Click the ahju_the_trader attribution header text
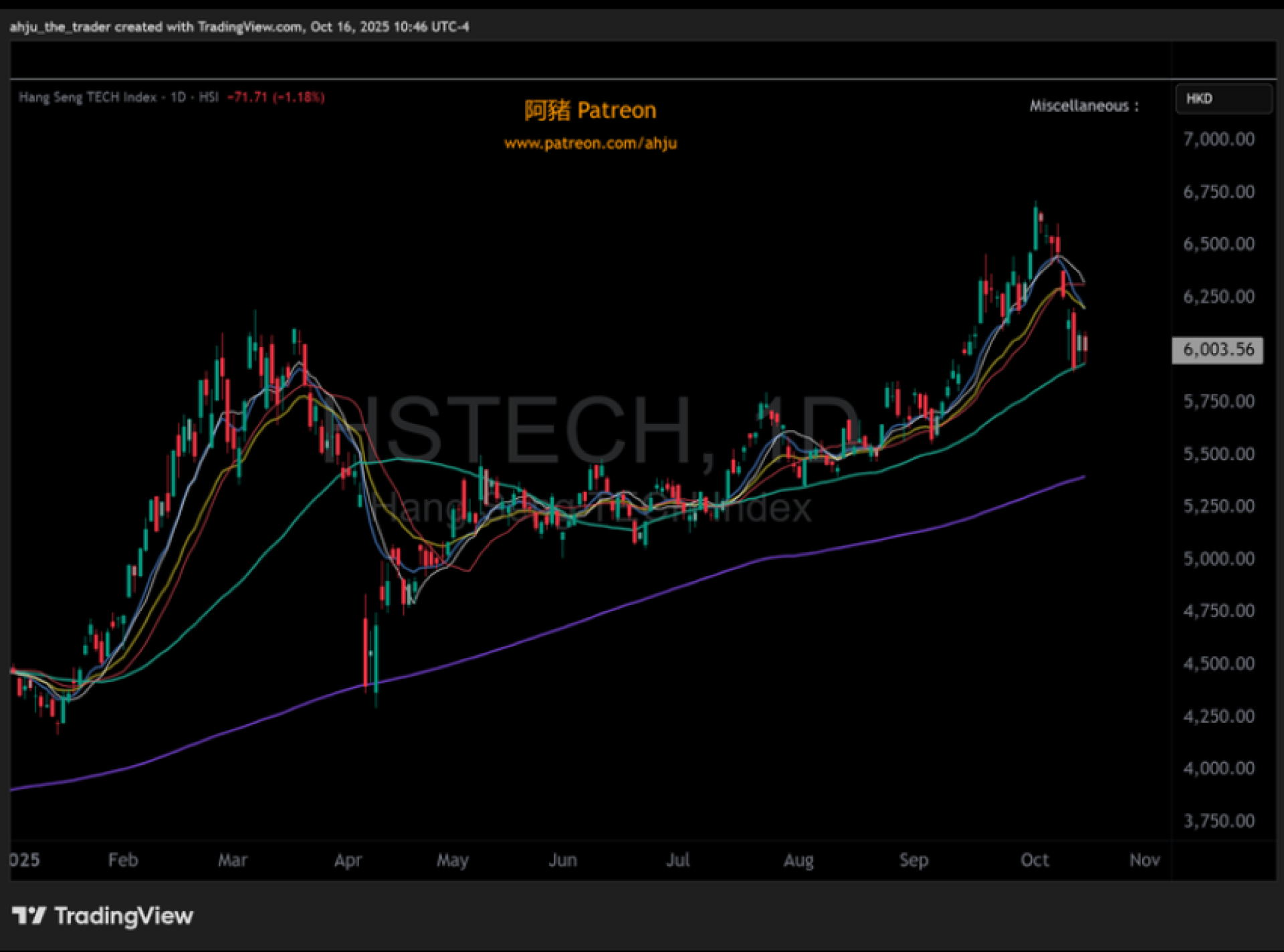This screenshot has height=952, width=1284. pos(239,27)
